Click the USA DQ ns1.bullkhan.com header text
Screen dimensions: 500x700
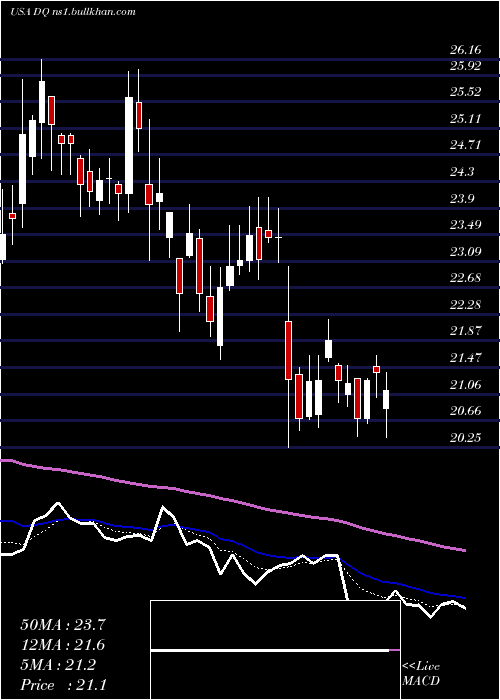click(72, 12)
